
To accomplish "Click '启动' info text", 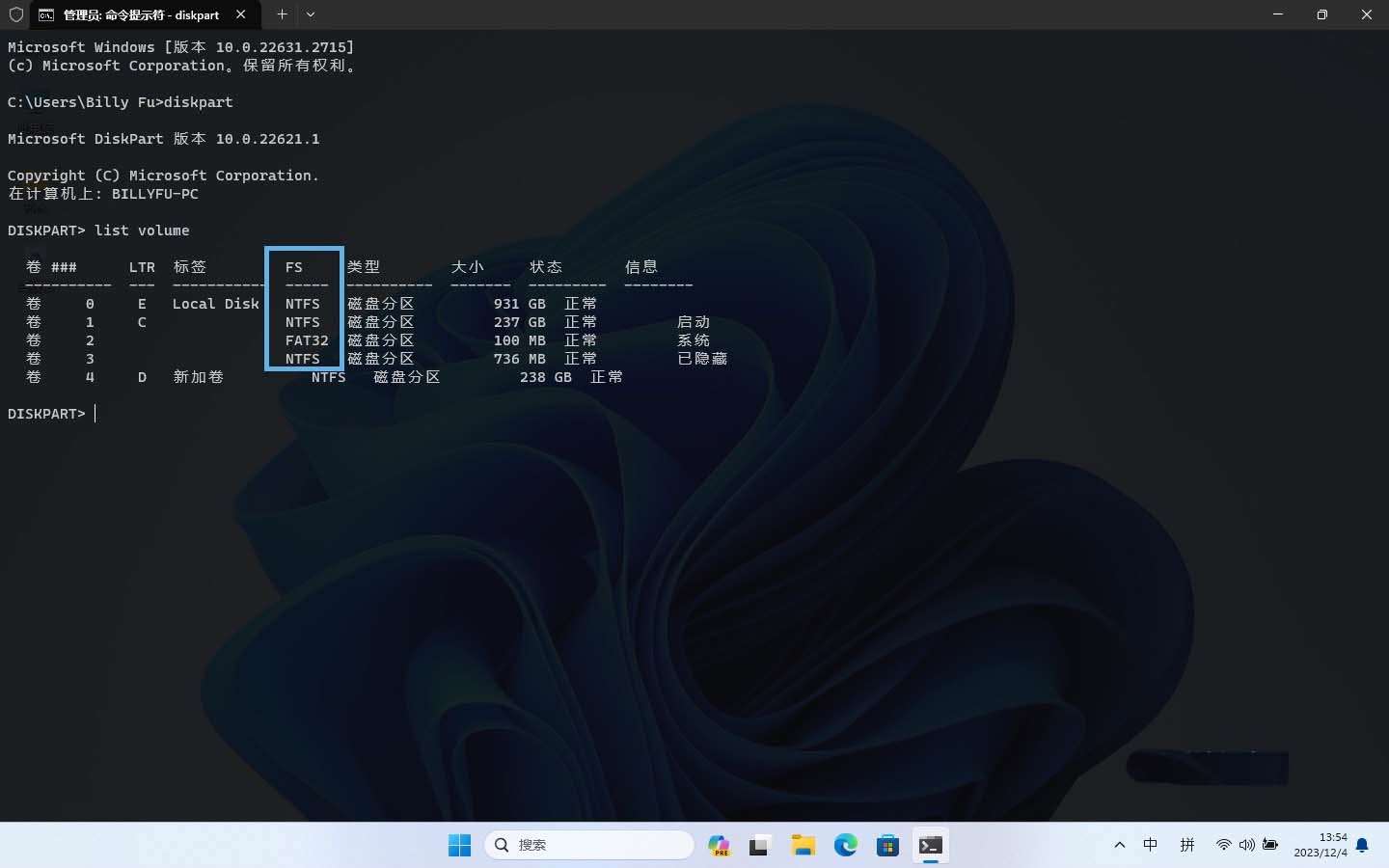I will pyautogui.click(x=694, y=322).
